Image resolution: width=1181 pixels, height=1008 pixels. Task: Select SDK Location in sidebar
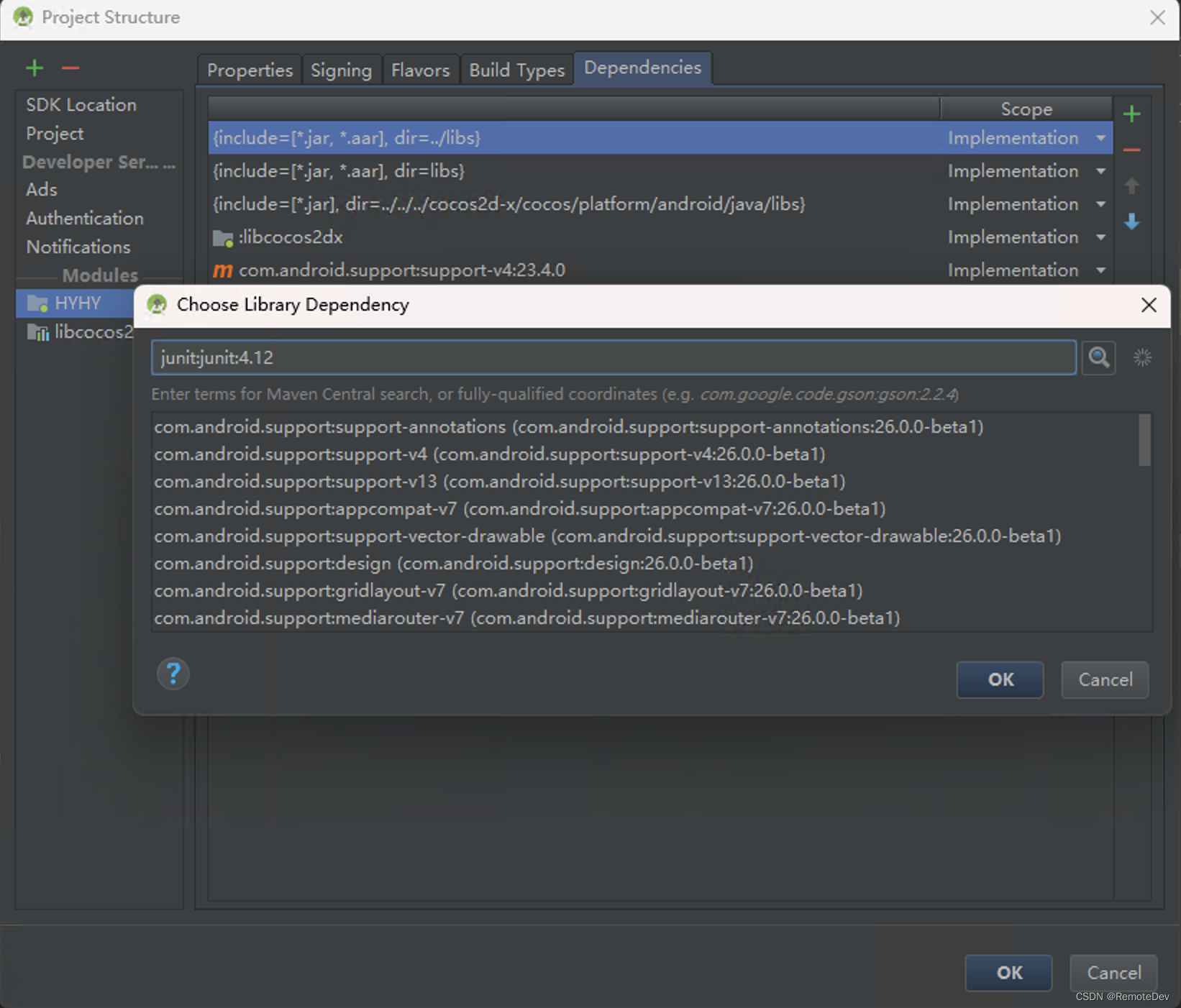81,105
